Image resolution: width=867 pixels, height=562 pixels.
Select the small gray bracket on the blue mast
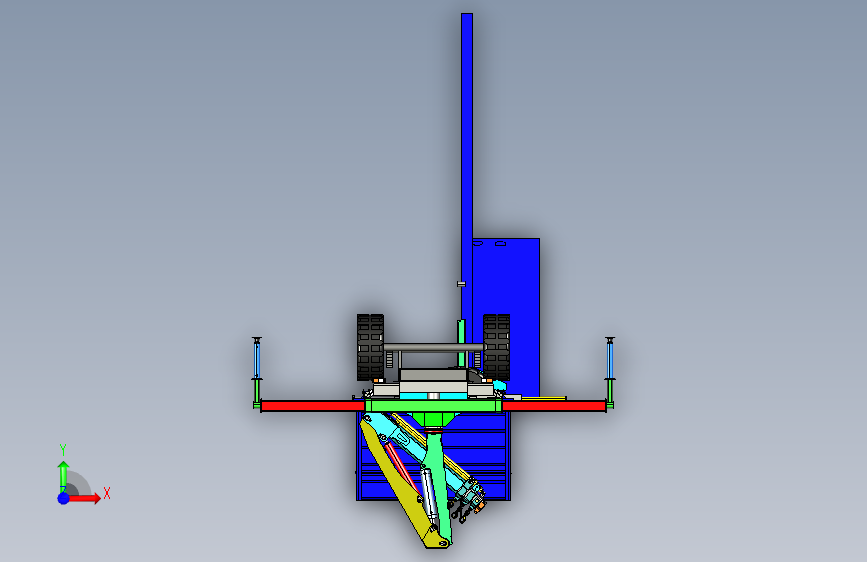pyautogui.click(x=461, y=284)
